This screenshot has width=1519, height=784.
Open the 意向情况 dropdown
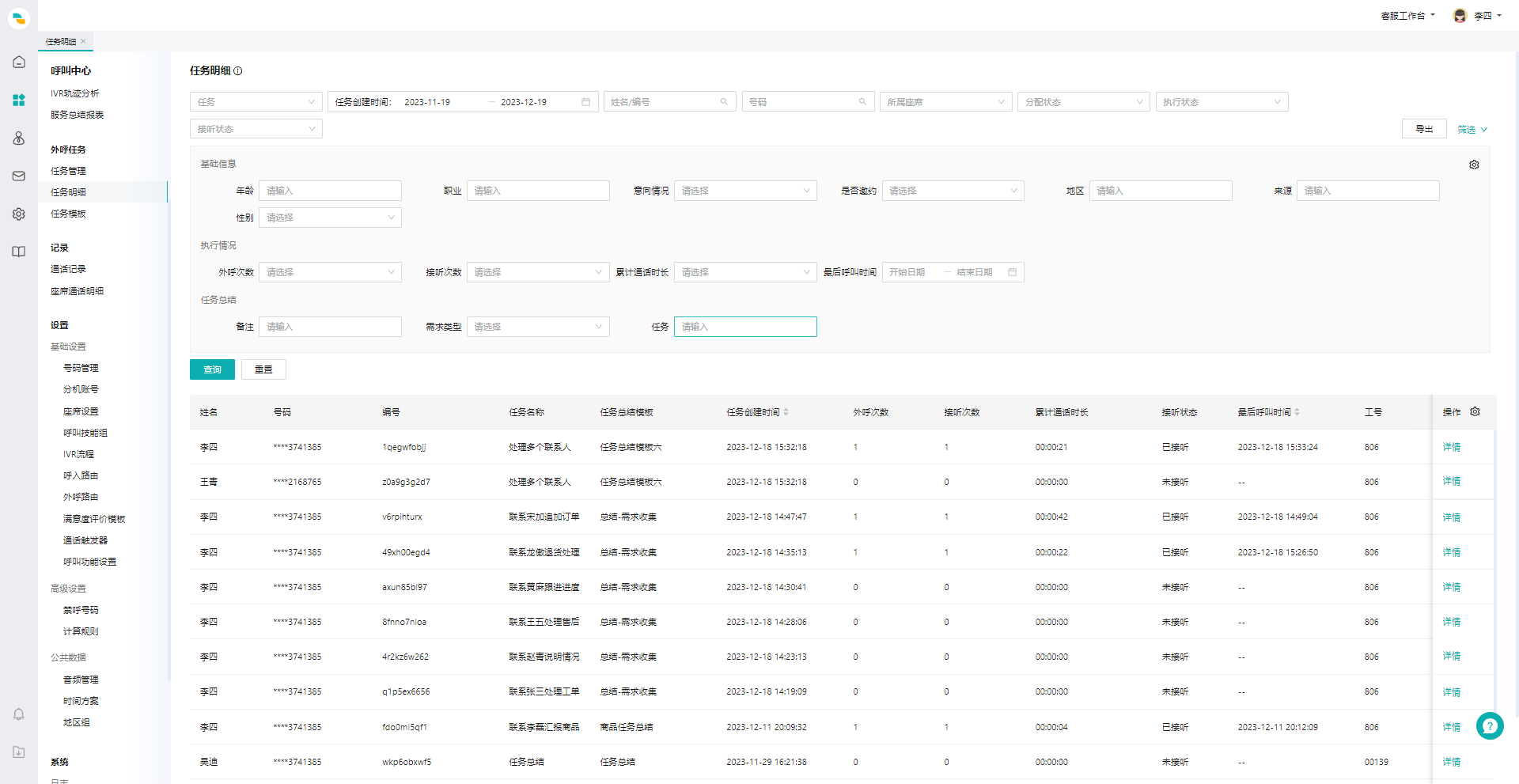[745, 191]
